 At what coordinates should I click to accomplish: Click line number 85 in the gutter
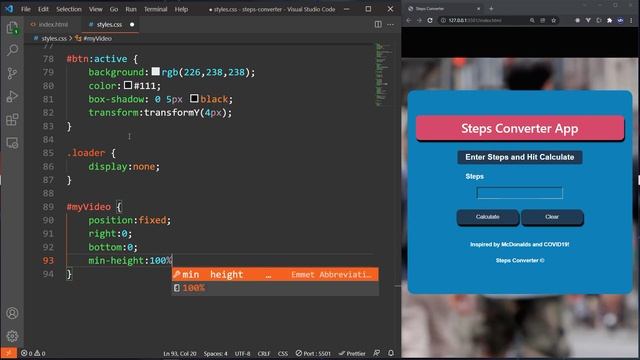pyautogui.click(x=48, y=153)
